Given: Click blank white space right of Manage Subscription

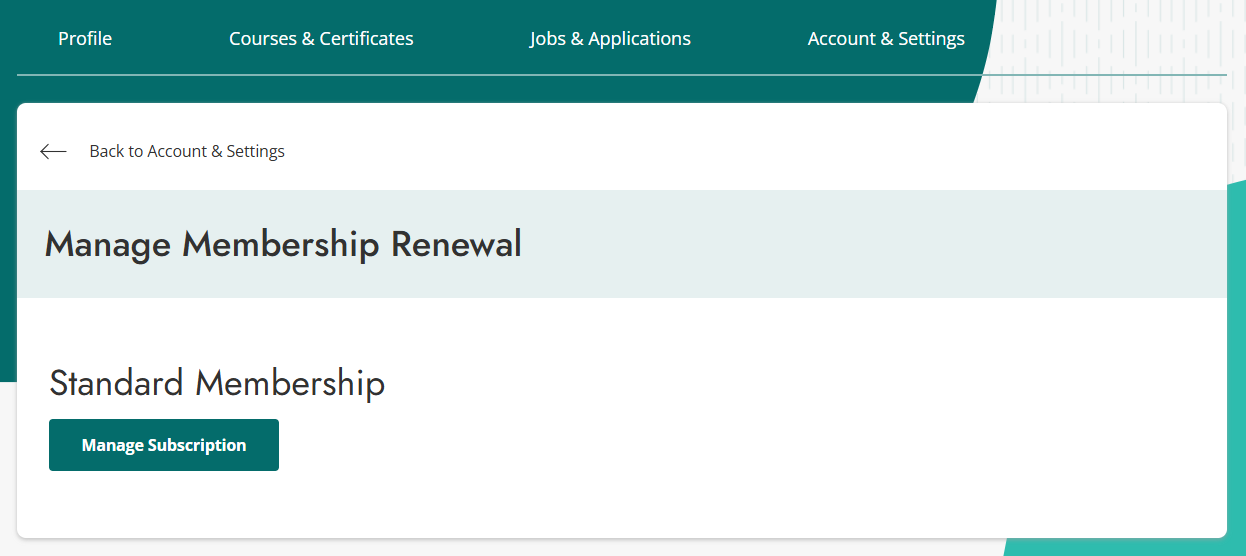Looking at the screenshot, I should click(700, 445).
